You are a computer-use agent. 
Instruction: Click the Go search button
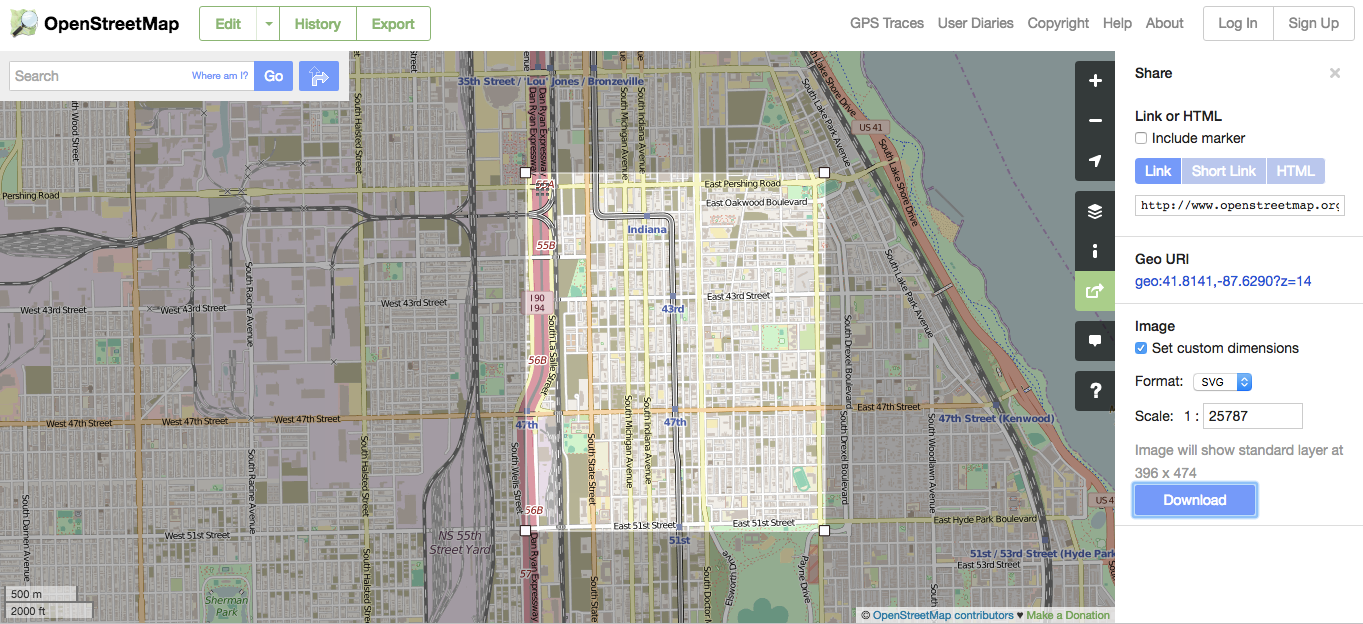[x=274, y=76]
